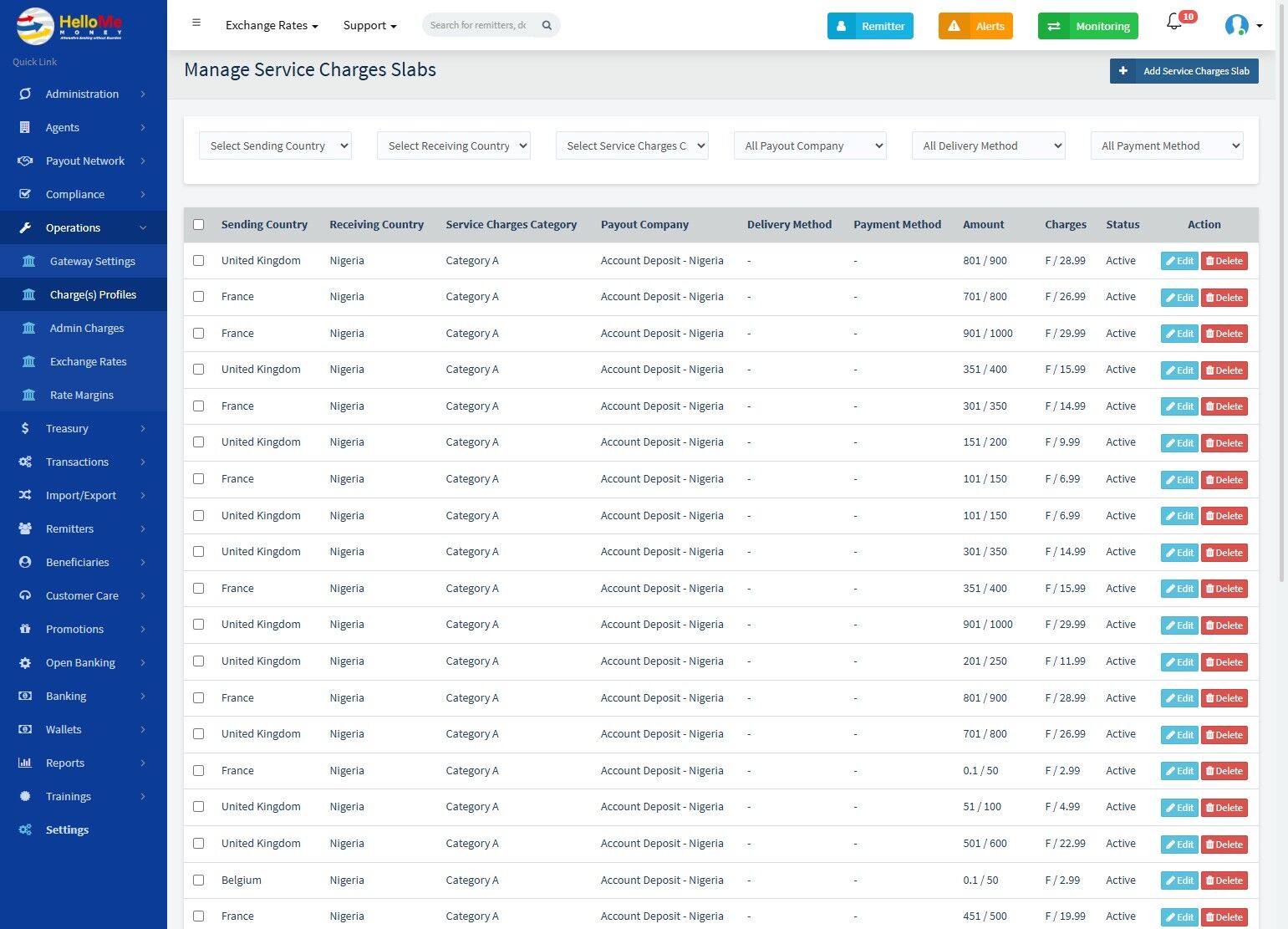Click the 451 / 500 amount cell
Image resolution: width=1288 pixels, height=929 pixels.
point(985,916)
